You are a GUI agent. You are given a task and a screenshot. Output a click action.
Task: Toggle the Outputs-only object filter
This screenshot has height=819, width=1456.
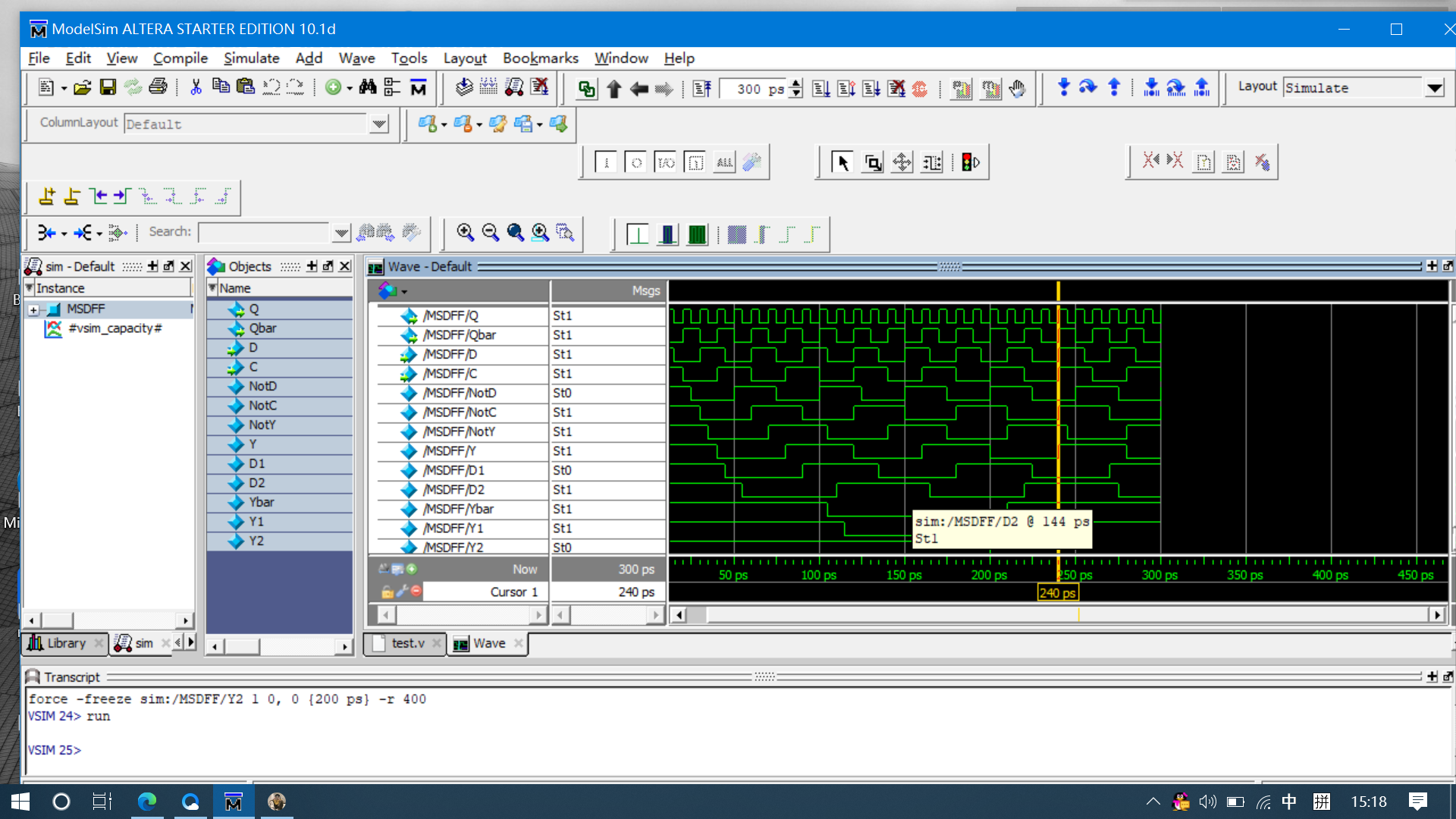(x=635, y=162)
